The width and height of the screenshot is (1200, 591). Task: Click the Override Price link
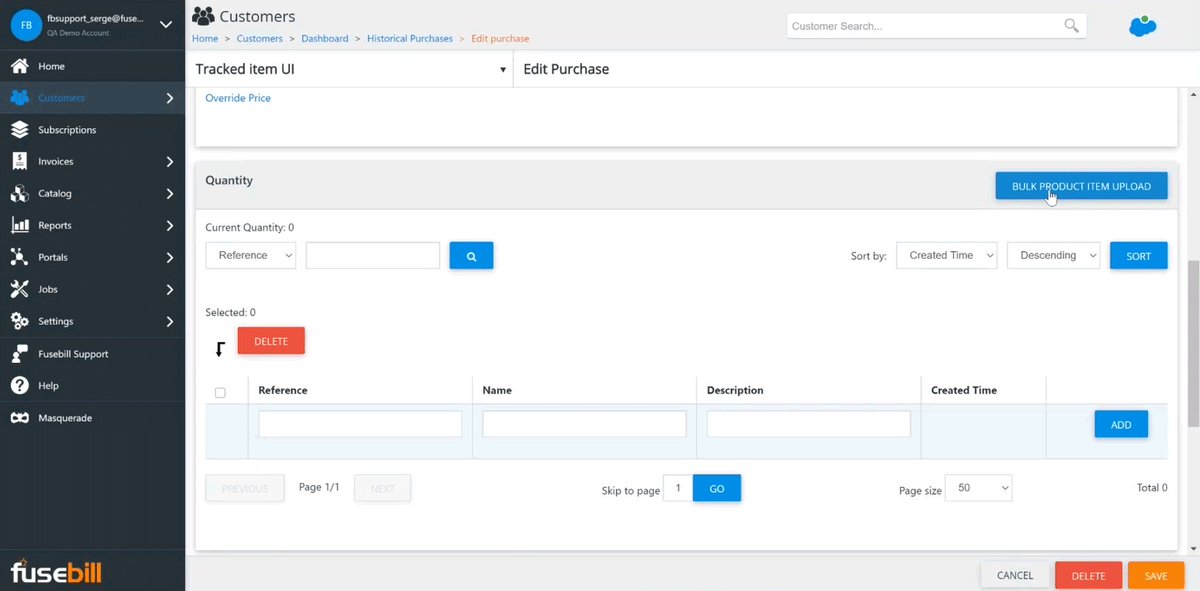pos(238,98)
